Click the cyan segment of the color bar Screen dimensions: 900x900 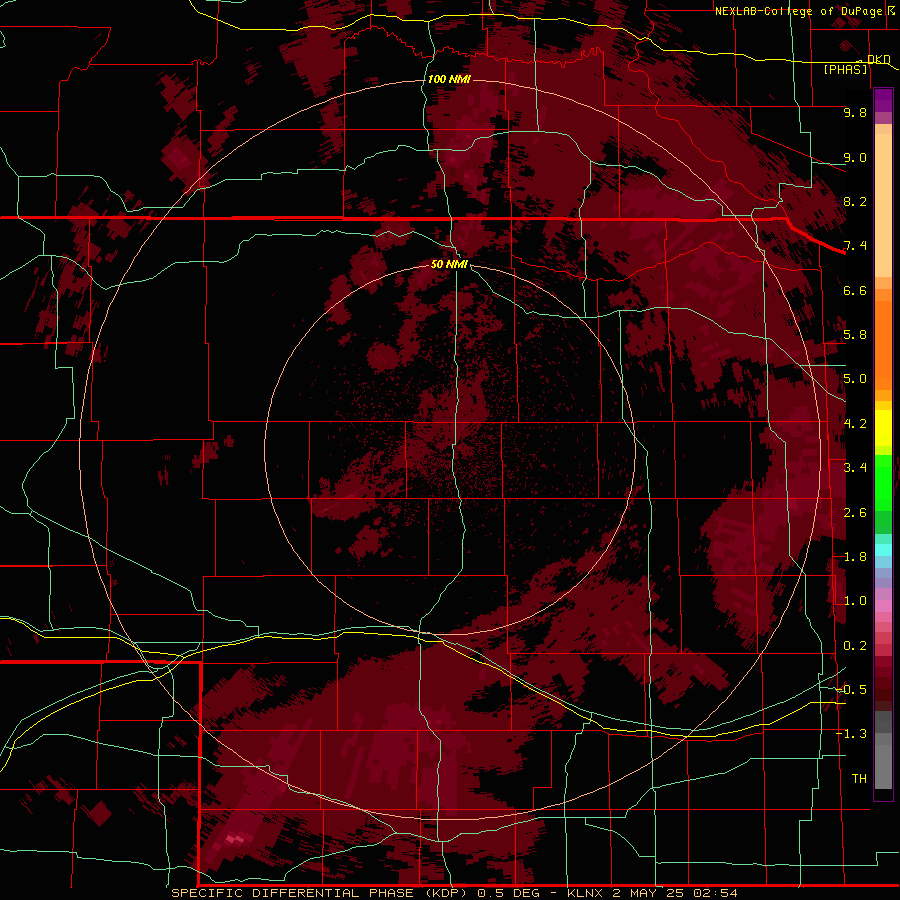coord(883,549)
